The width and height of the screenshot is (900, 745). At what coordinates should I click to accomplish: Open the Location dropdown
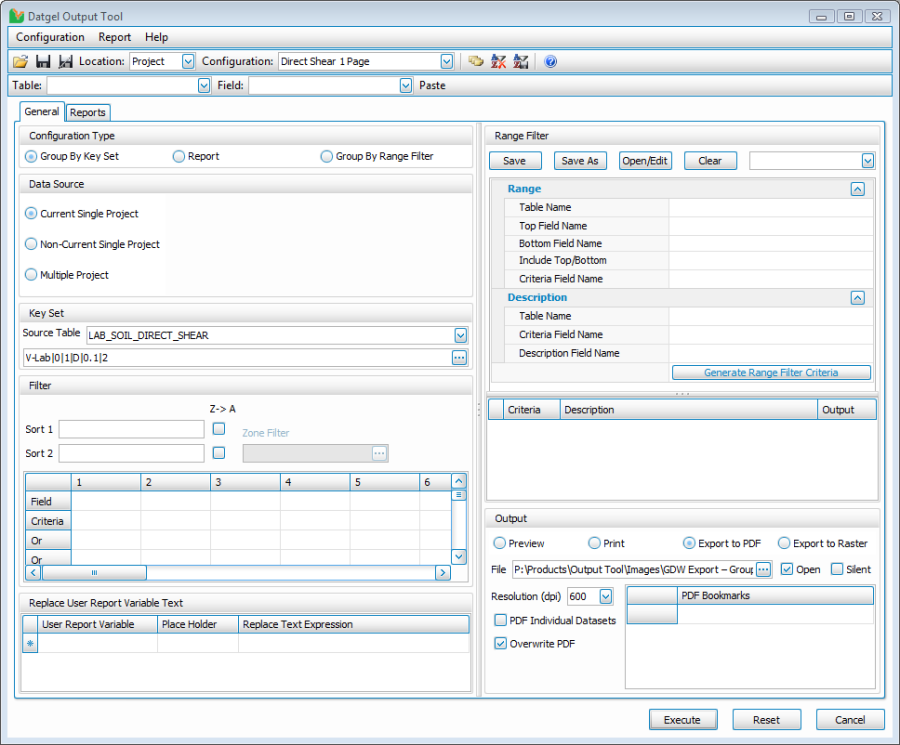tap(188, 61)
